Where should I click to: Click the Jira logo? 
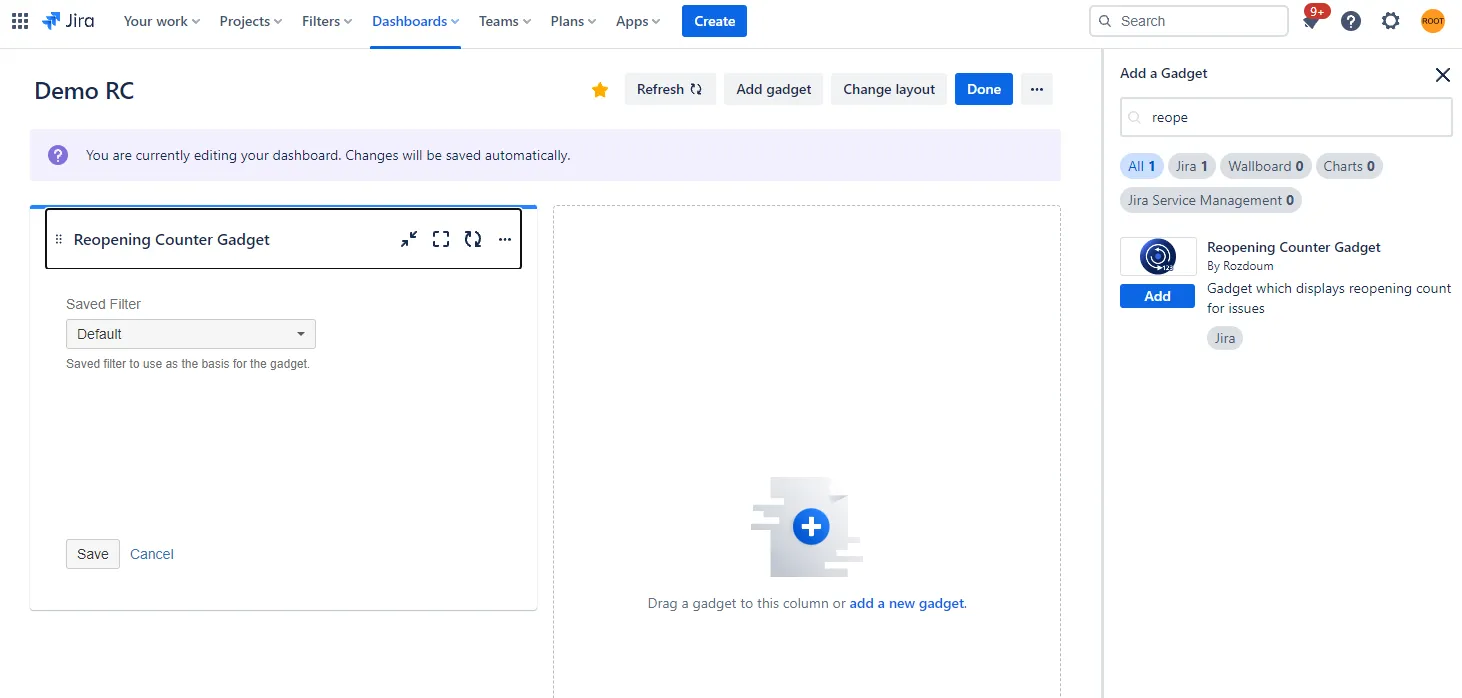tap(68, 21)
